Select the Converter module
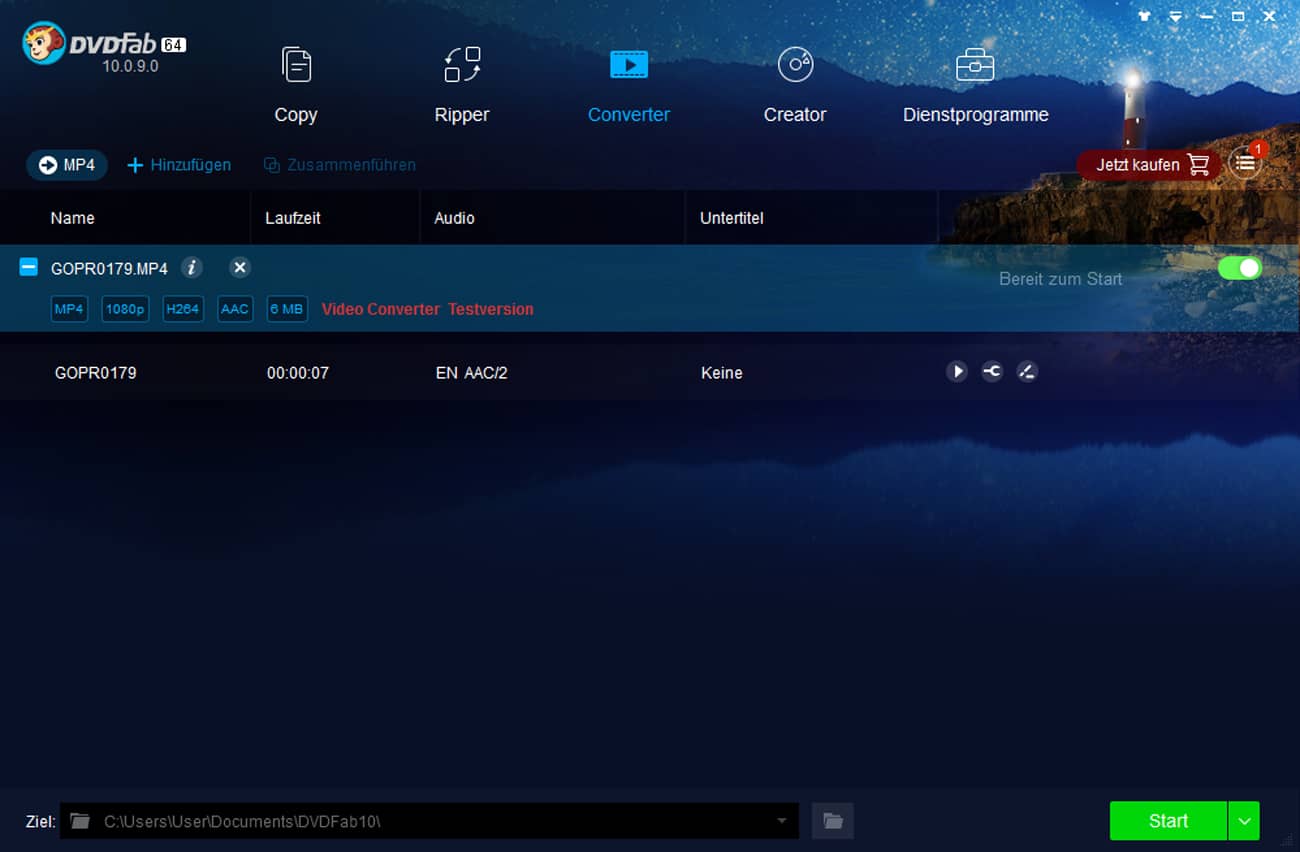 [629, 85]
